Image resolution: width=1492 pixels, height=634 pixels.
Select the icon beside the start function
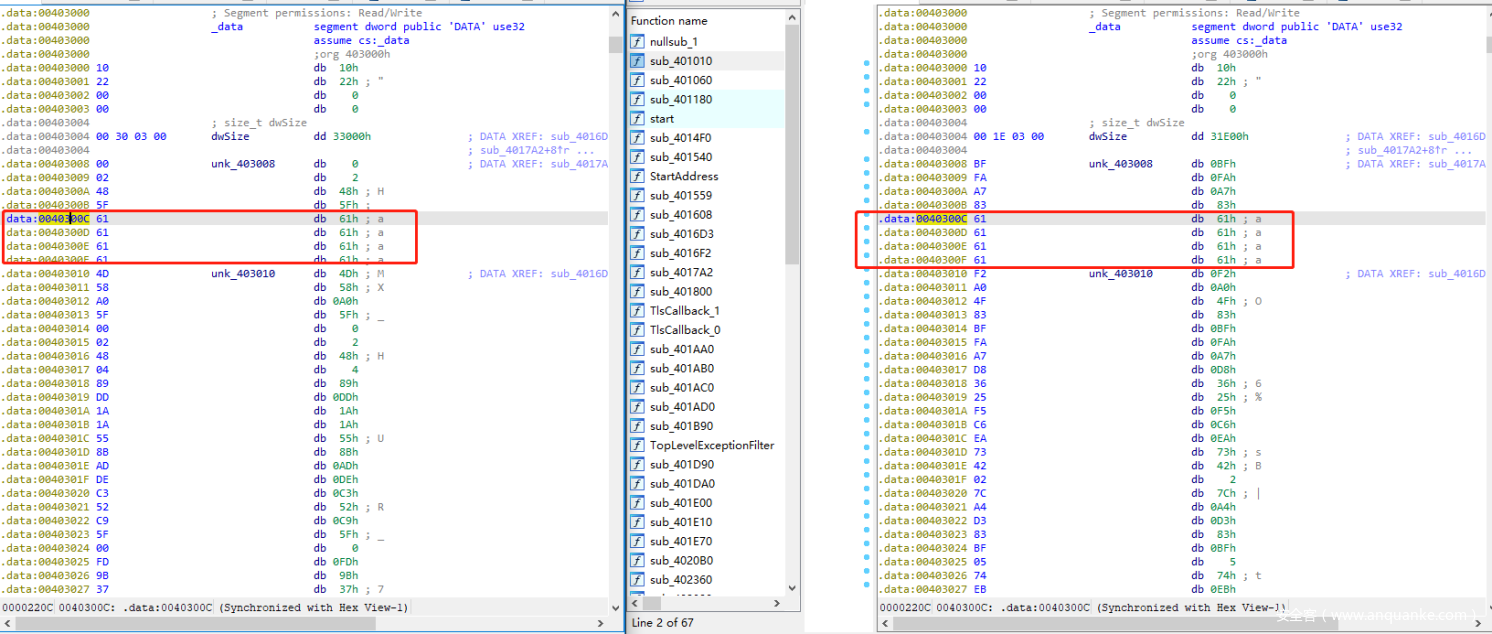pos(638,119)
